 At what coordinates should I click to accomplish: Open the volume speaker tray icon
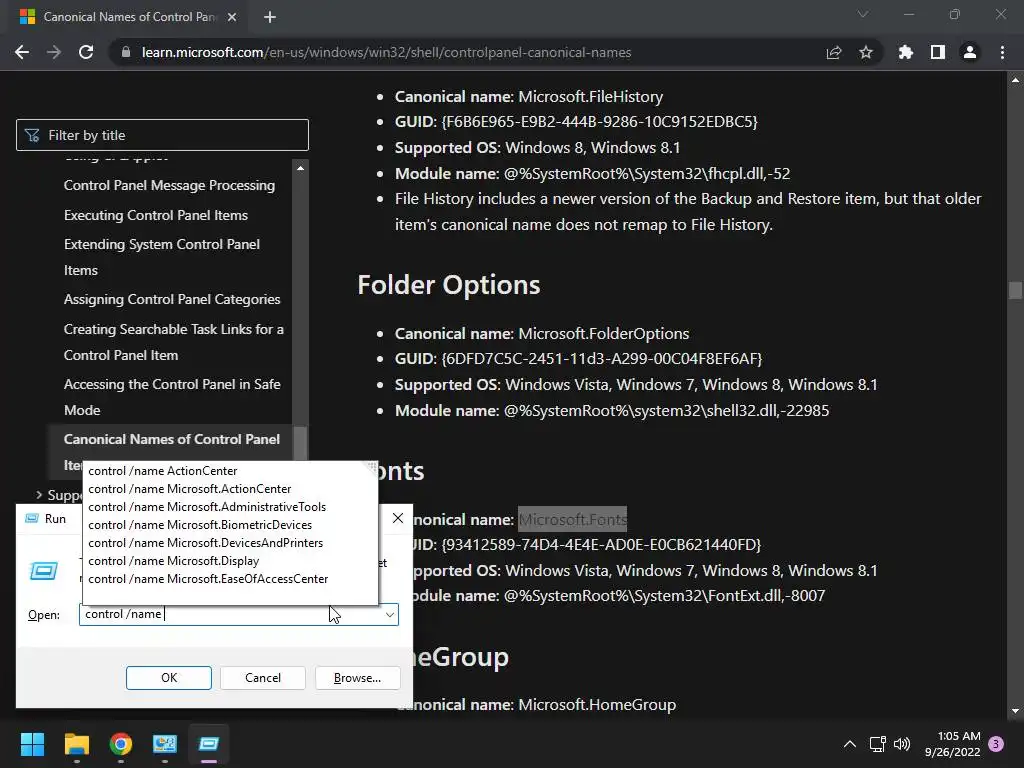(x=902, y=744)
